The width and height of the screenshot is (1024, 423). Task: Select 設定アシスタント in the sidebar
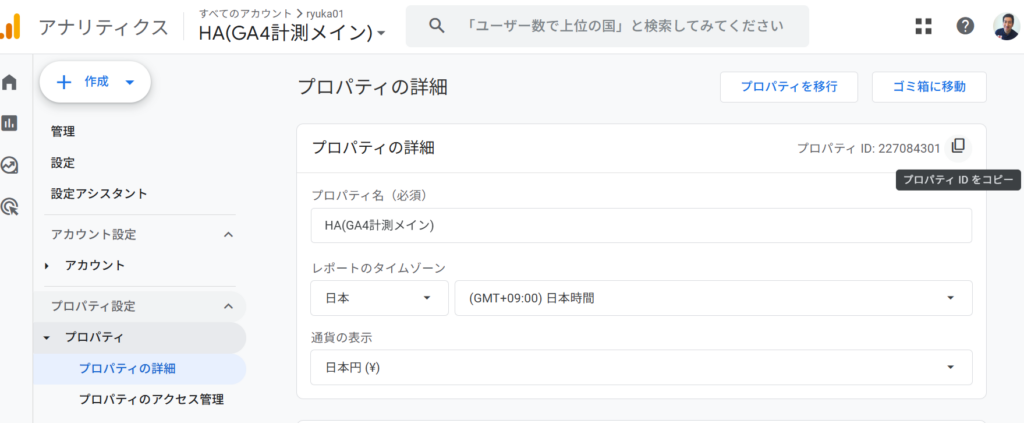click(99, 194)
